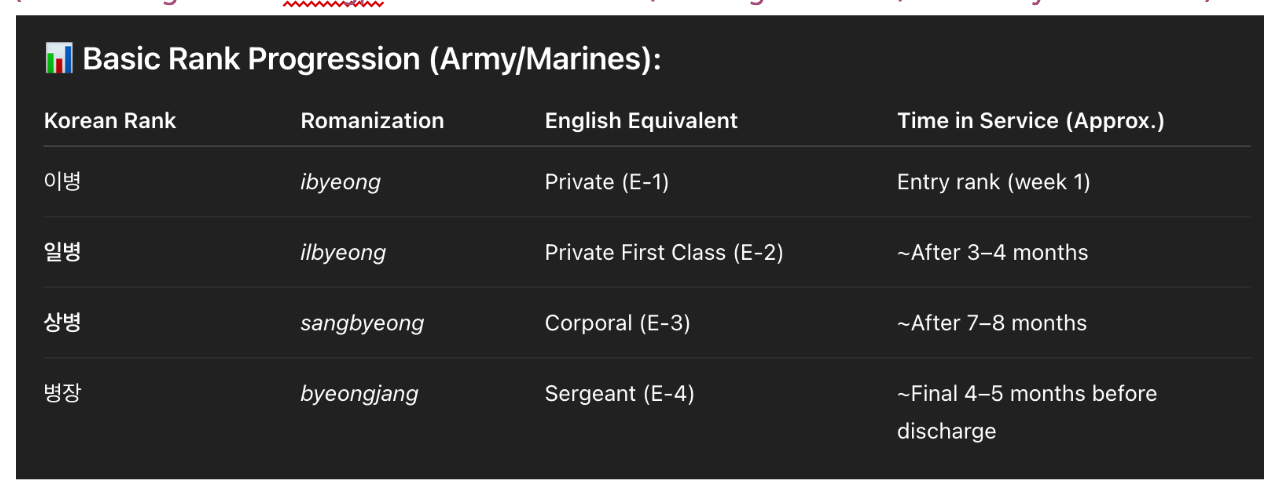Click the sangbyeong romanization text
Viewport: 1282px width, 496px height.
pos(362,324)
